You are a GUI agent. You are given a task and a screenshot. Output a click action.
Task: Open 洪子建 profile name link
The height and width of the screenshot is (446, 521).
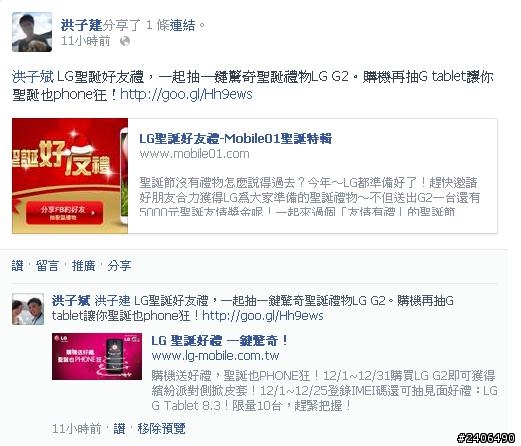tap(81, 25)
